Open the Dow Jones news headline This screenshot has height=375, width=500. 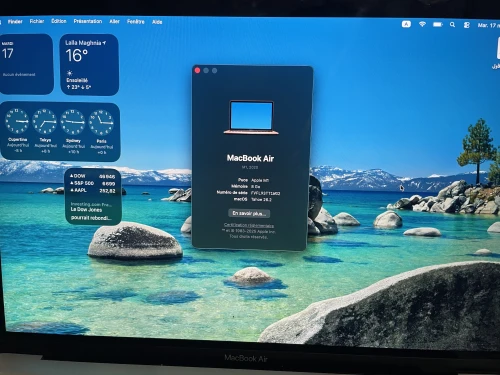pos(91,214)
